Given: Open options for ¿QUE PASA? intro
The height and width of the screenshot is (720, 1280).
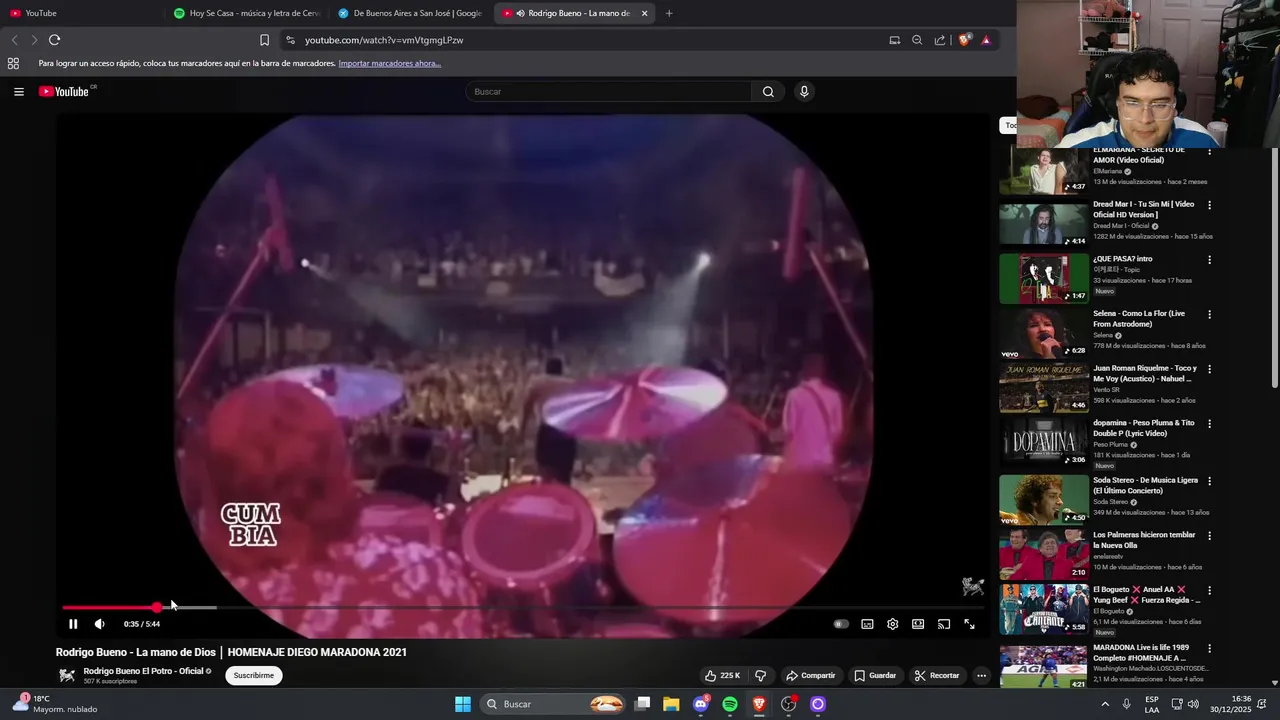Looking at the screenshot, I should pos(1209,259).
